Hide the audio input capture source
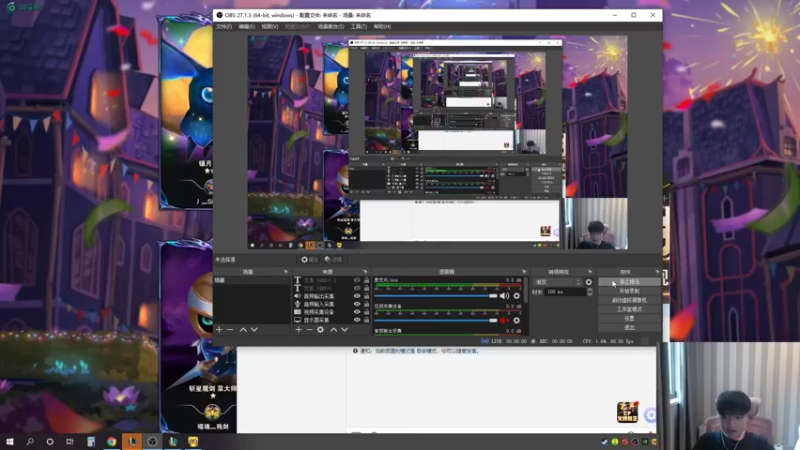The image size is (800, 450). click(x=357, y=304)
